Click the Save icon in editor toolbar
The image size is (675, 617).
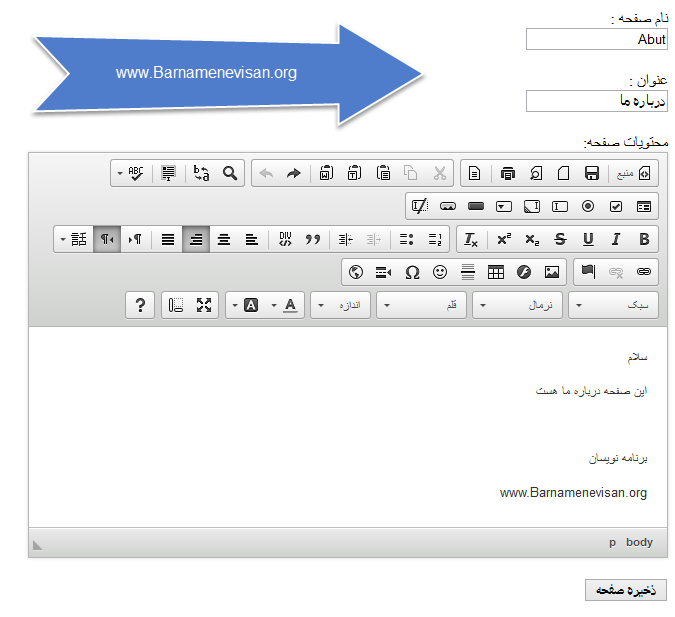coord(592,173)
